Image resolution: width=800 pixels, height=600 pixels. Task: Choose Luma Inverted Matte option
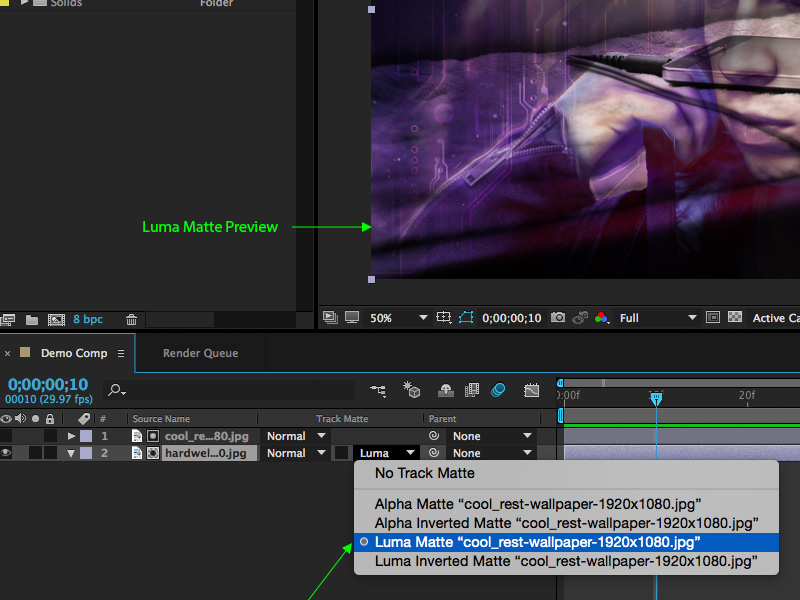coord(566,562)
